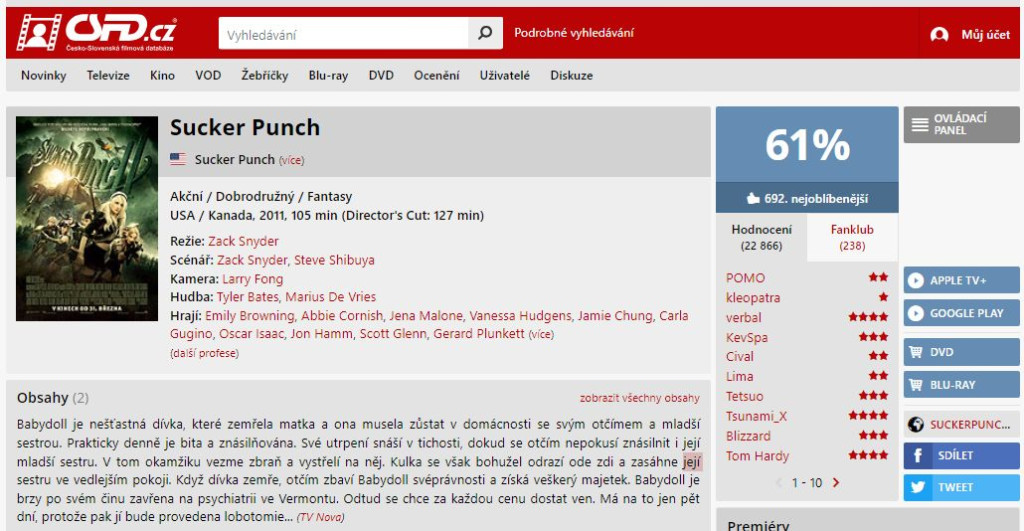
Task: Expand (další profese) credits
Action: pos(204,353)
